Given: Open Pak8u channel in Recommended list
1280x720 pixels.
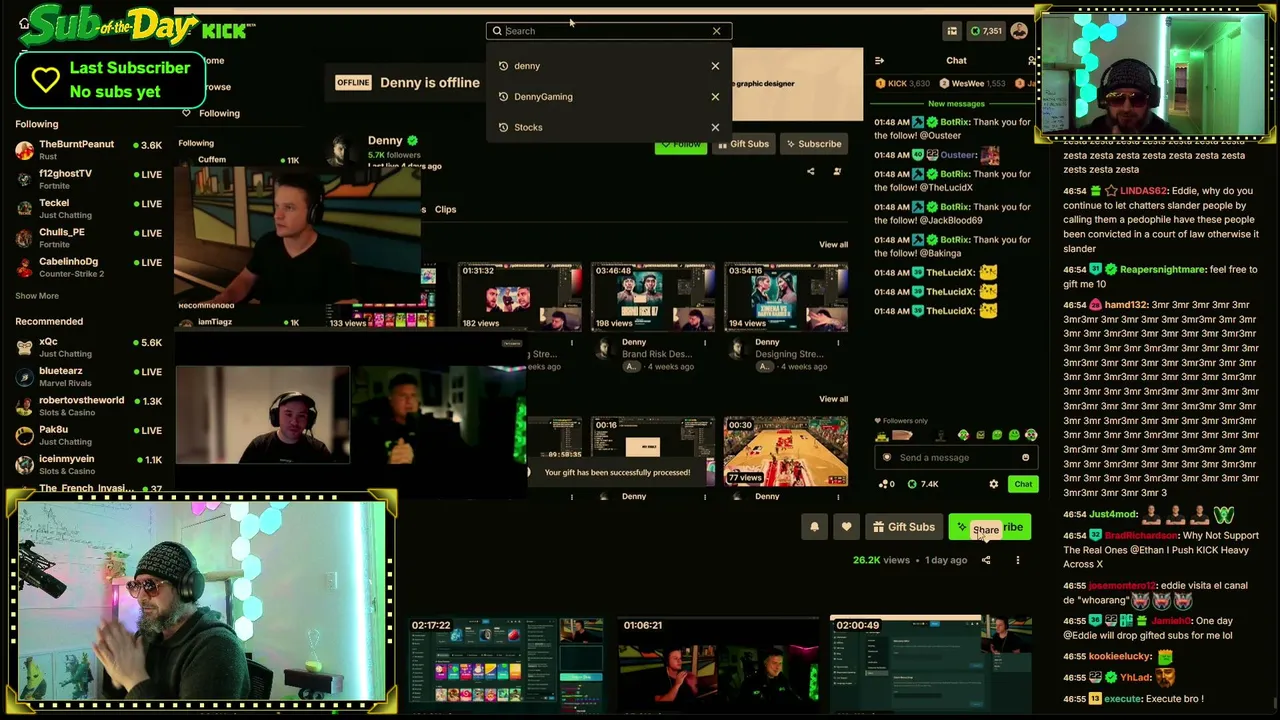Looking at the screenshot, I should [x=88, y=435].
